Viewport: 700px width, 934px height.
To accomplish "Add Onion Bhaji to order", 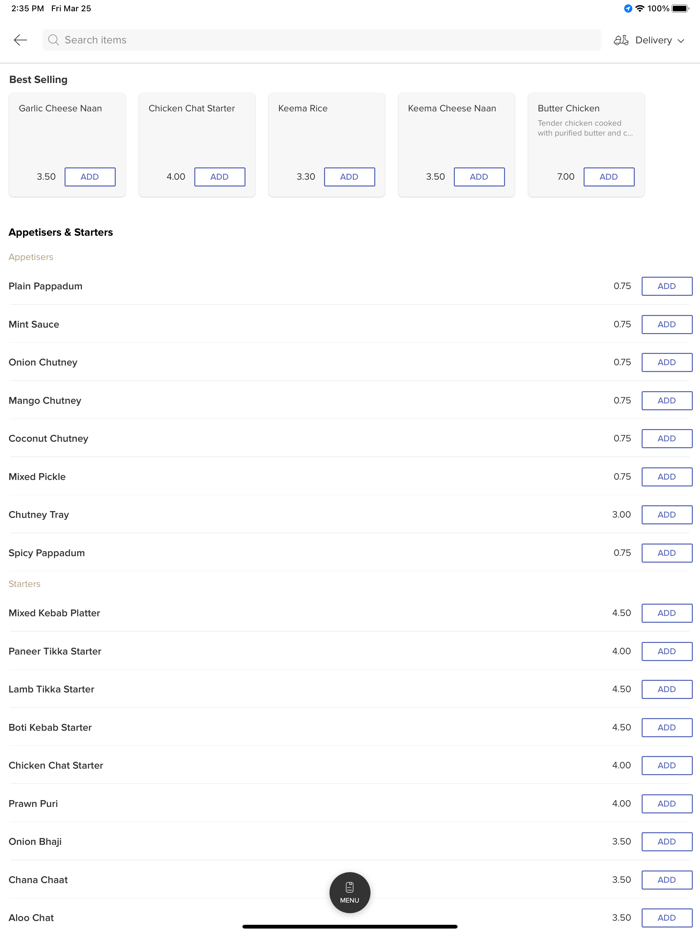I will click(666, 842).
